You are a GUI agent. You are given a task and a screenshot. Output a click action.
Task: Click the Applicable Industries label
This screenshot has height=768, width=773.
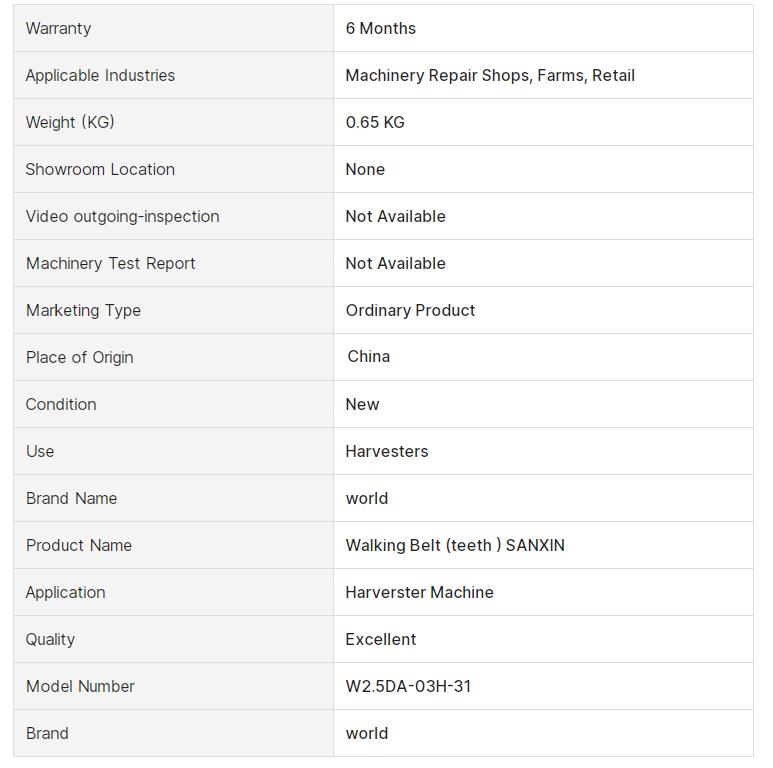click(100, 75)
